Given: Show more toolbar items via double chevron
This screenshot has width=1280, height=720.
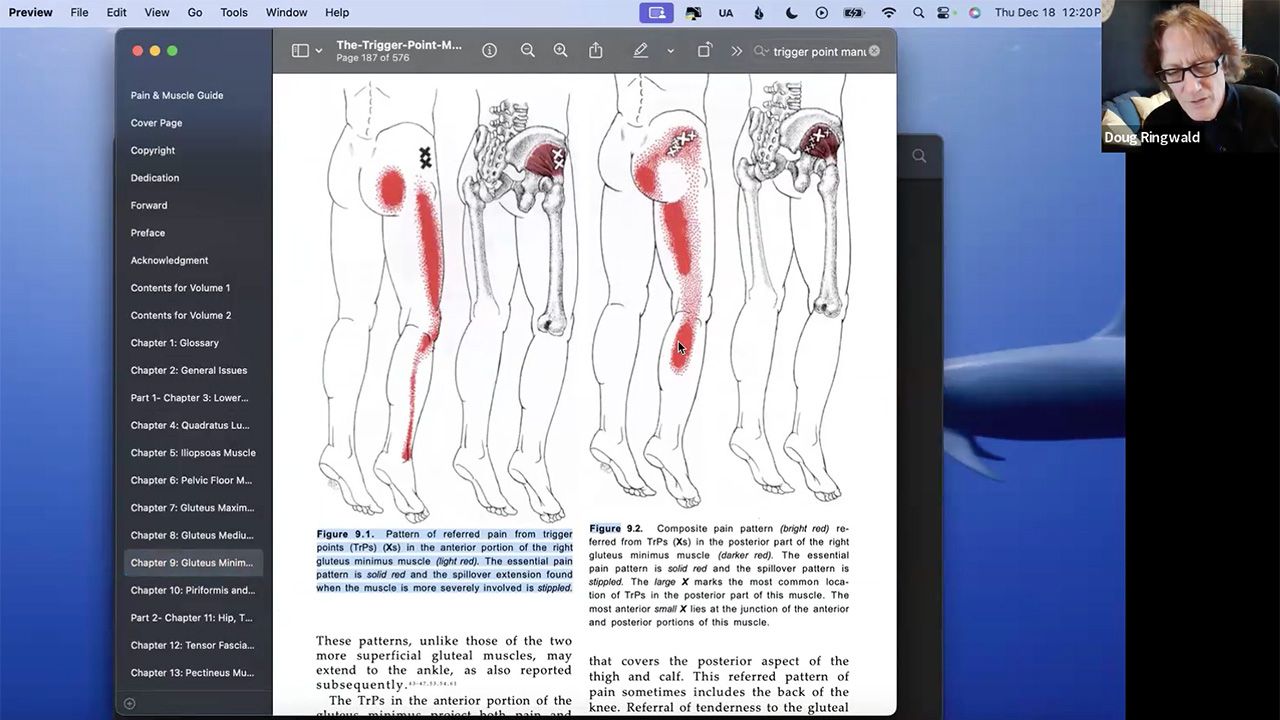Looking at the screenshot, I should pyautogui.click(x=737, y=51).
